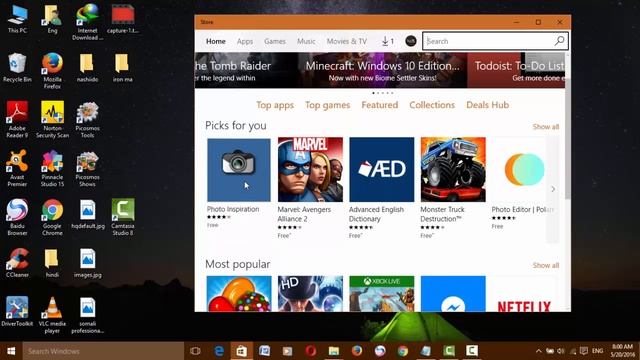Launch CCleaner from the desktop

pos(17,263)
